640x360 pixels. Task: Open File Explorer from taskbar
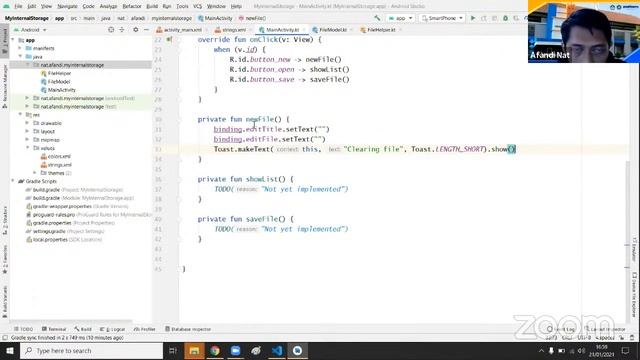[x=194, y=351]
